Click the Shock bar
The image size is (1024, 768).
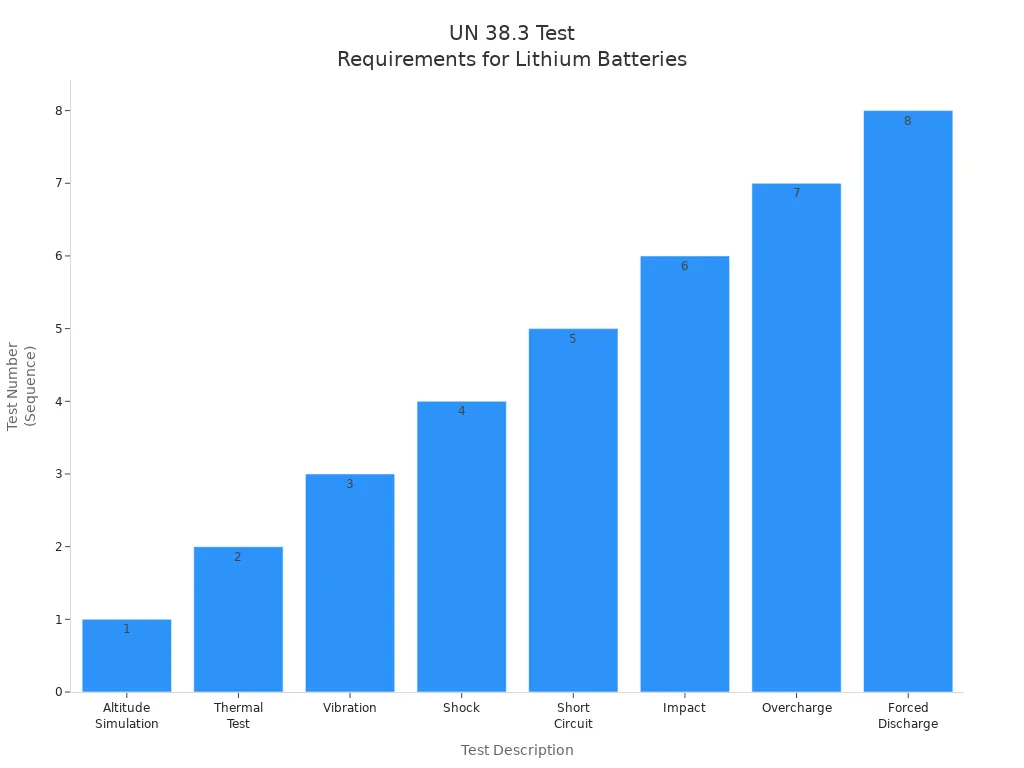[x=462, y=545]
